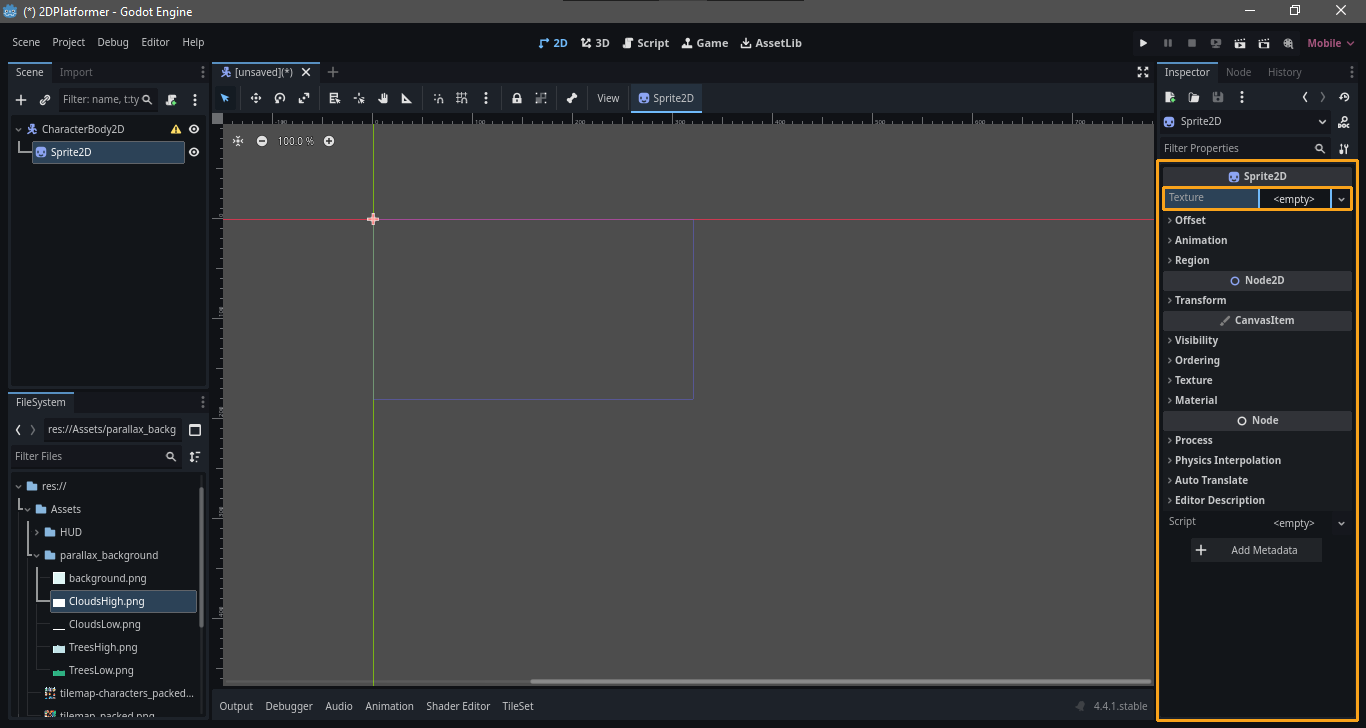Click the Add Metadata button
Screen dimensions: 1366x728
tap(1256, 550)
